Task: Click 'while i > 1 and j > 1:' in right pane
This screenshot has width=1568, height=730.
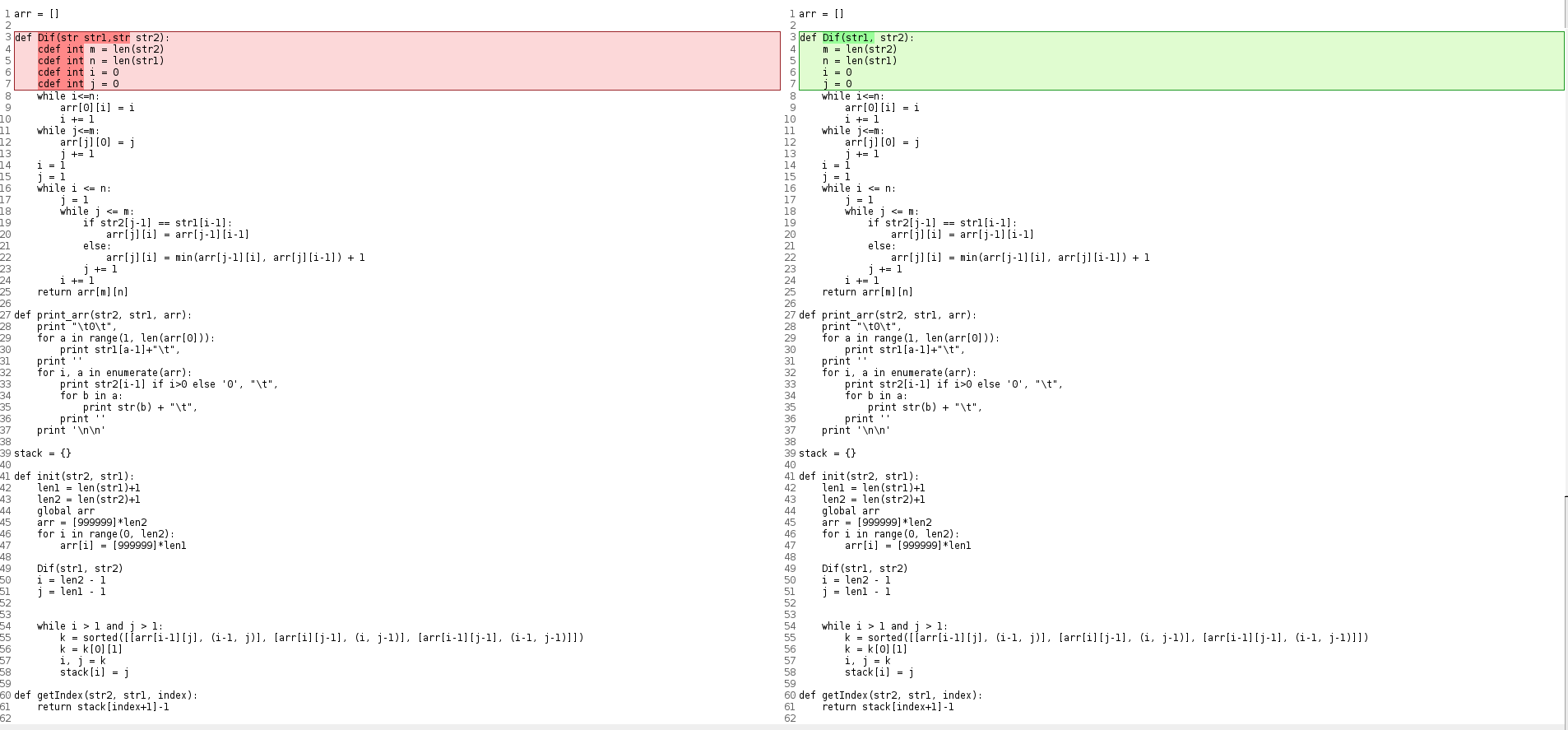Action: click(x=885, y=626)
